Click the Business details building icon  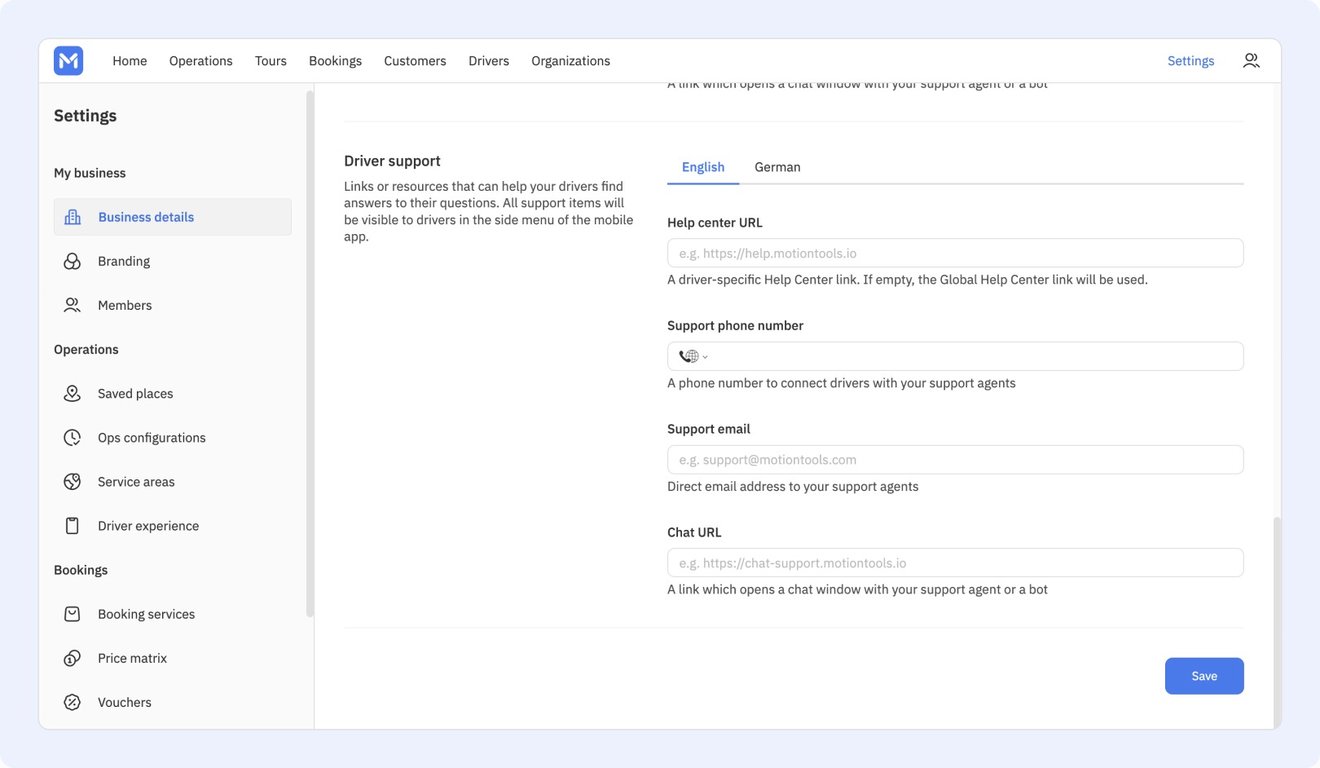(x=72, y=217)
